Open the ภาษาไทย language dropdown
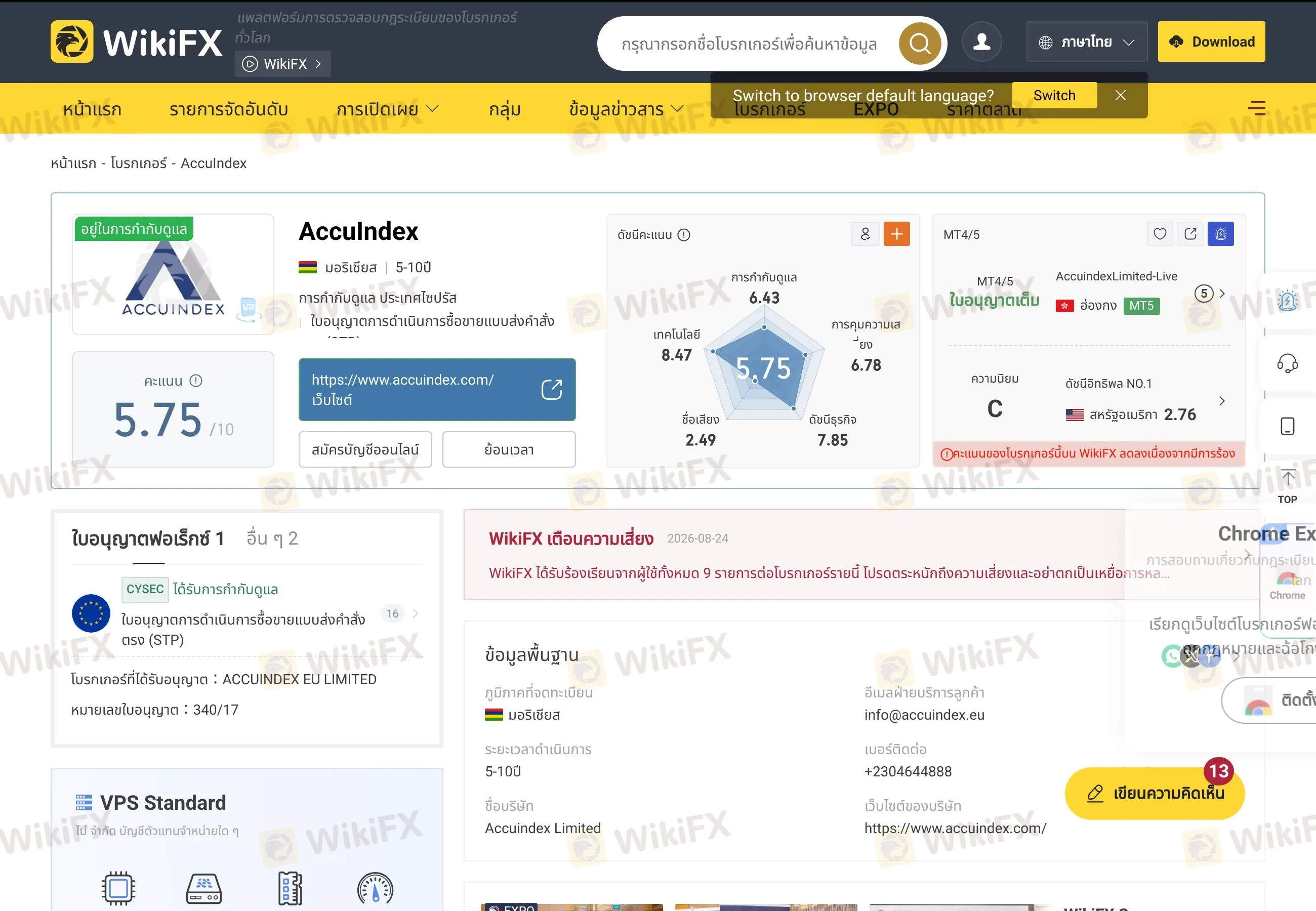 (x=1086, y=42)
